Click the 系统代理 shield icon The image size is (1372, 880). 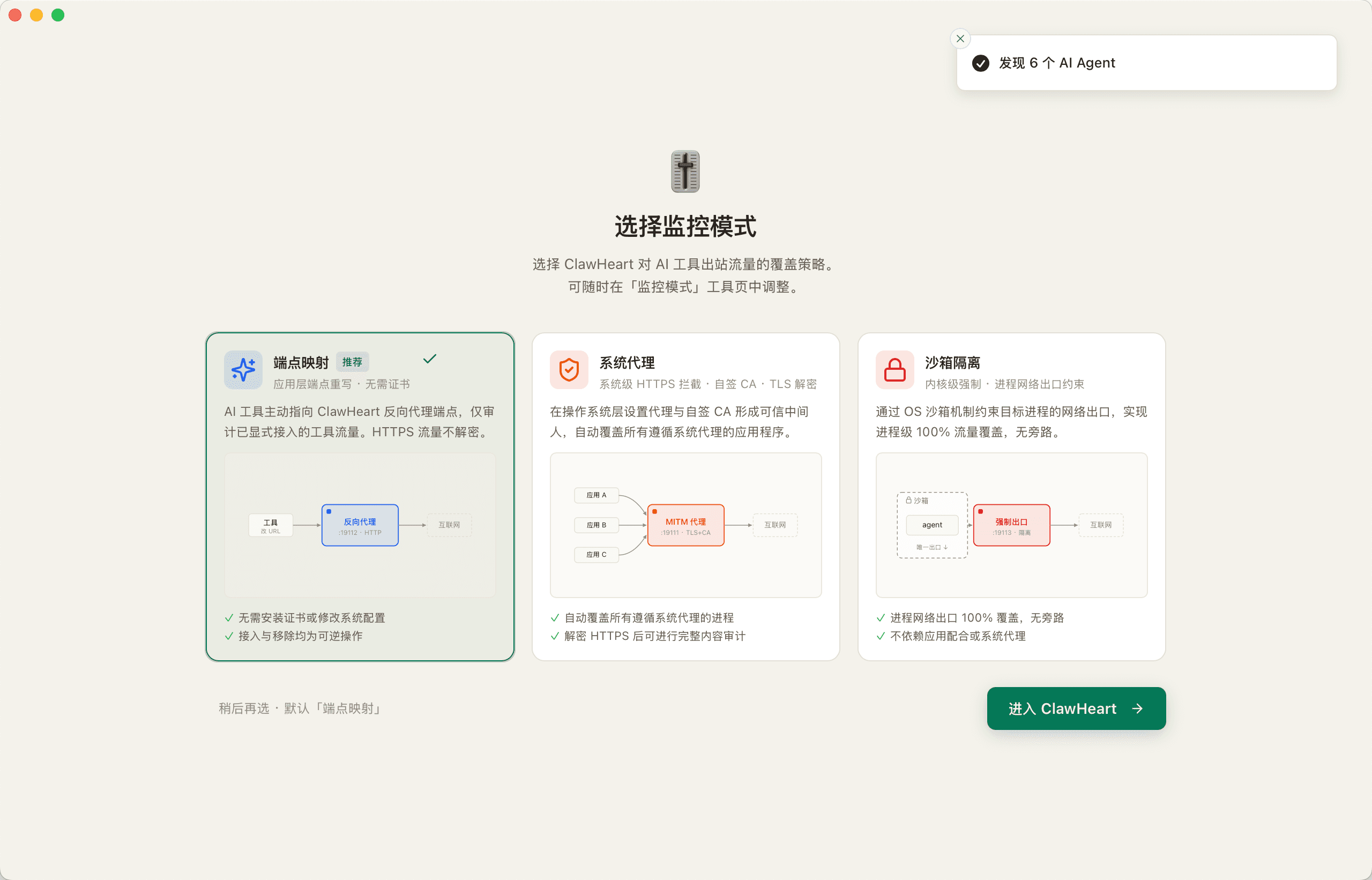point(569,370)
